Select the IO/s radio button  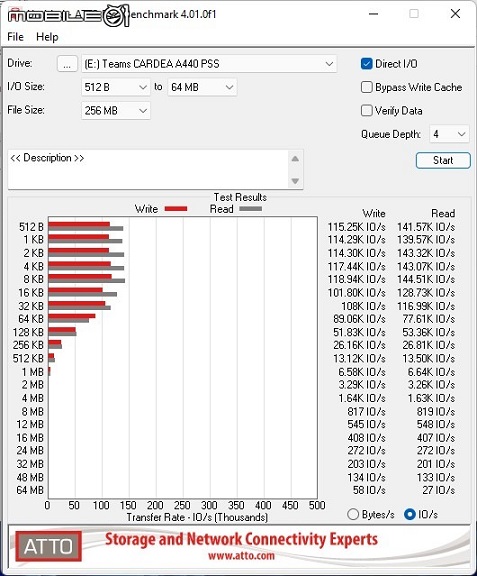tap(409, 514)
